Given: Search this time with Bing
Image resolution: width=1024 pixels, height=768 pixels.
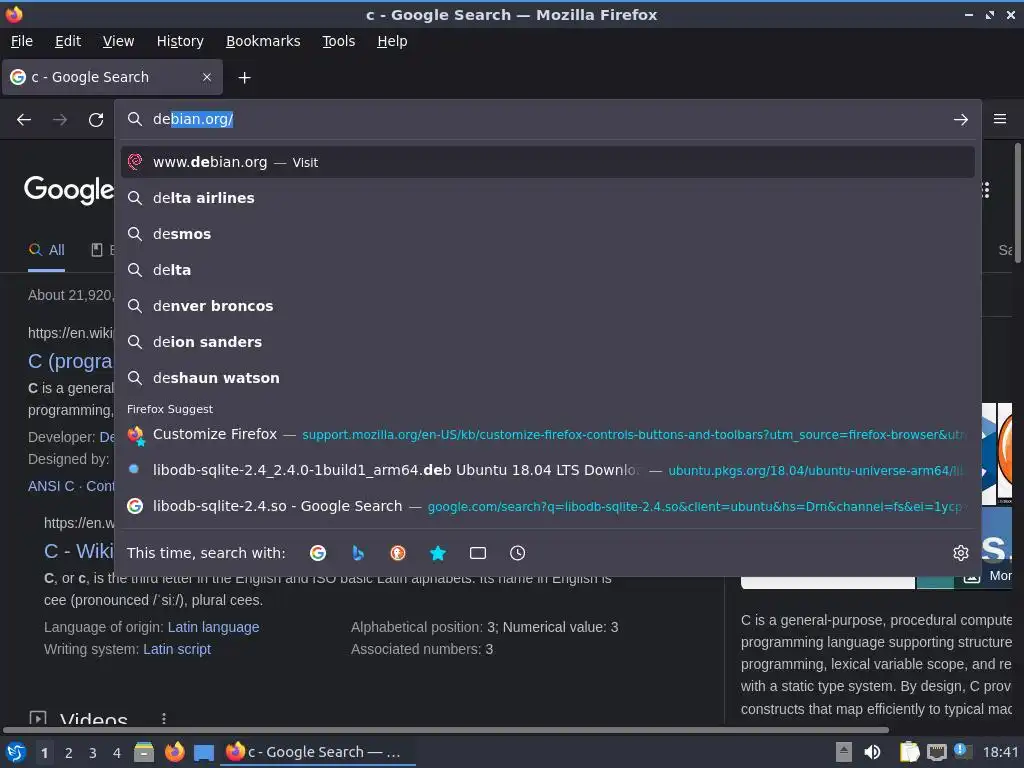Looking at the screenshot, I should [x=358, y=553].
